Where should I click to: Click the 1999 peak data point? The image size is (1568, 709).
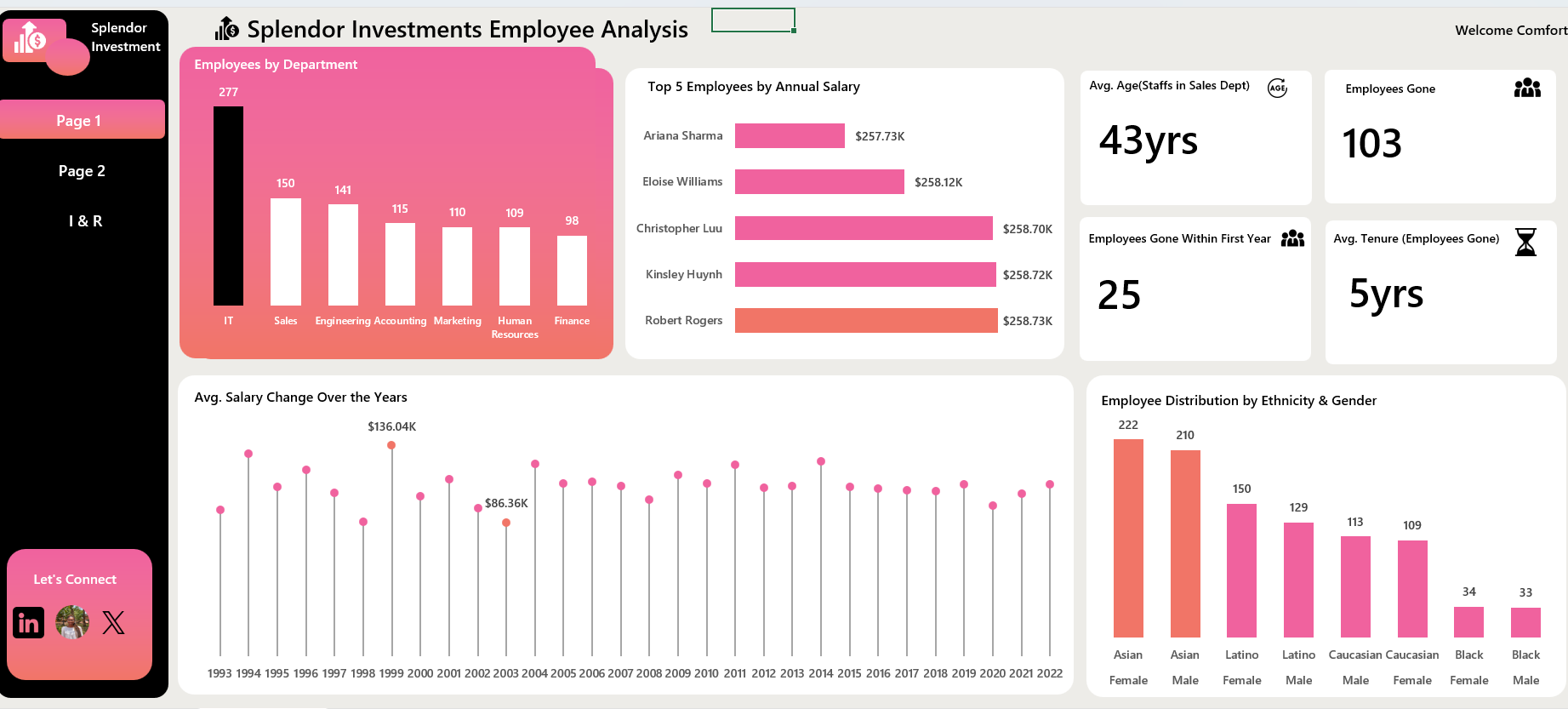pyautogui.click(x=391, y=445)
